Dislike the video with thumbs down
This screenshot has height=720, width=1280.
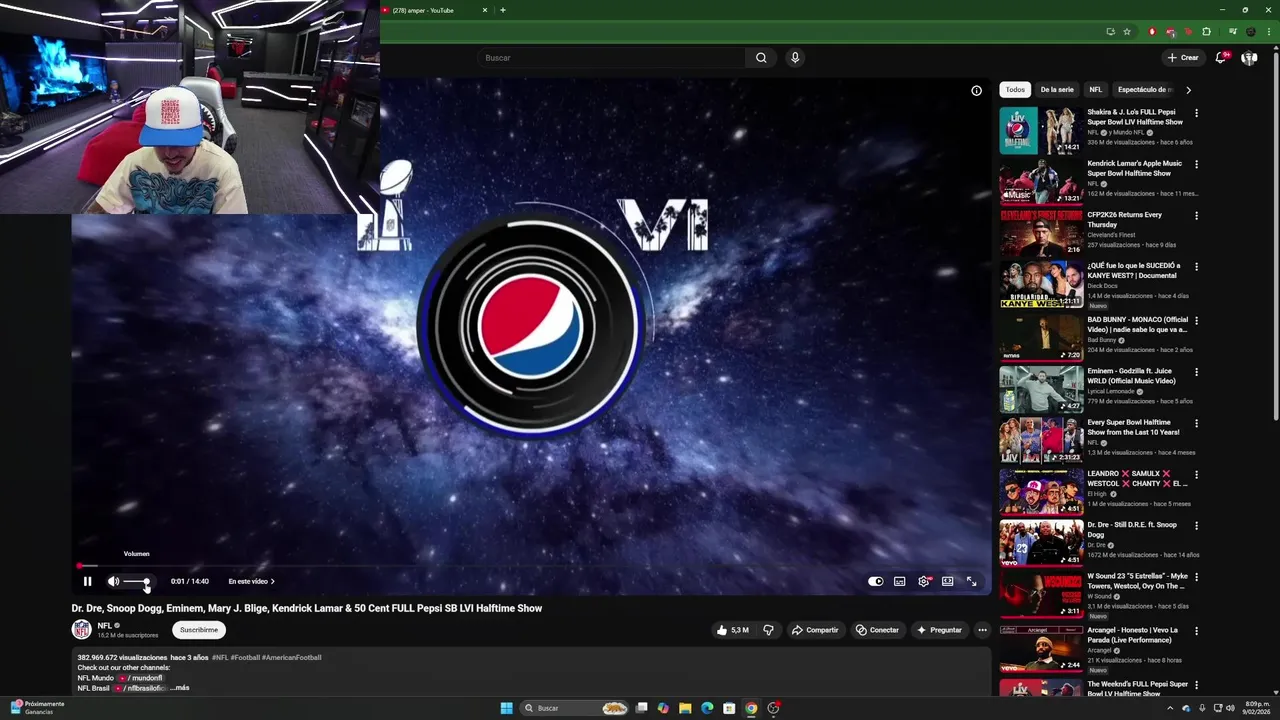[x=768, y=630]
